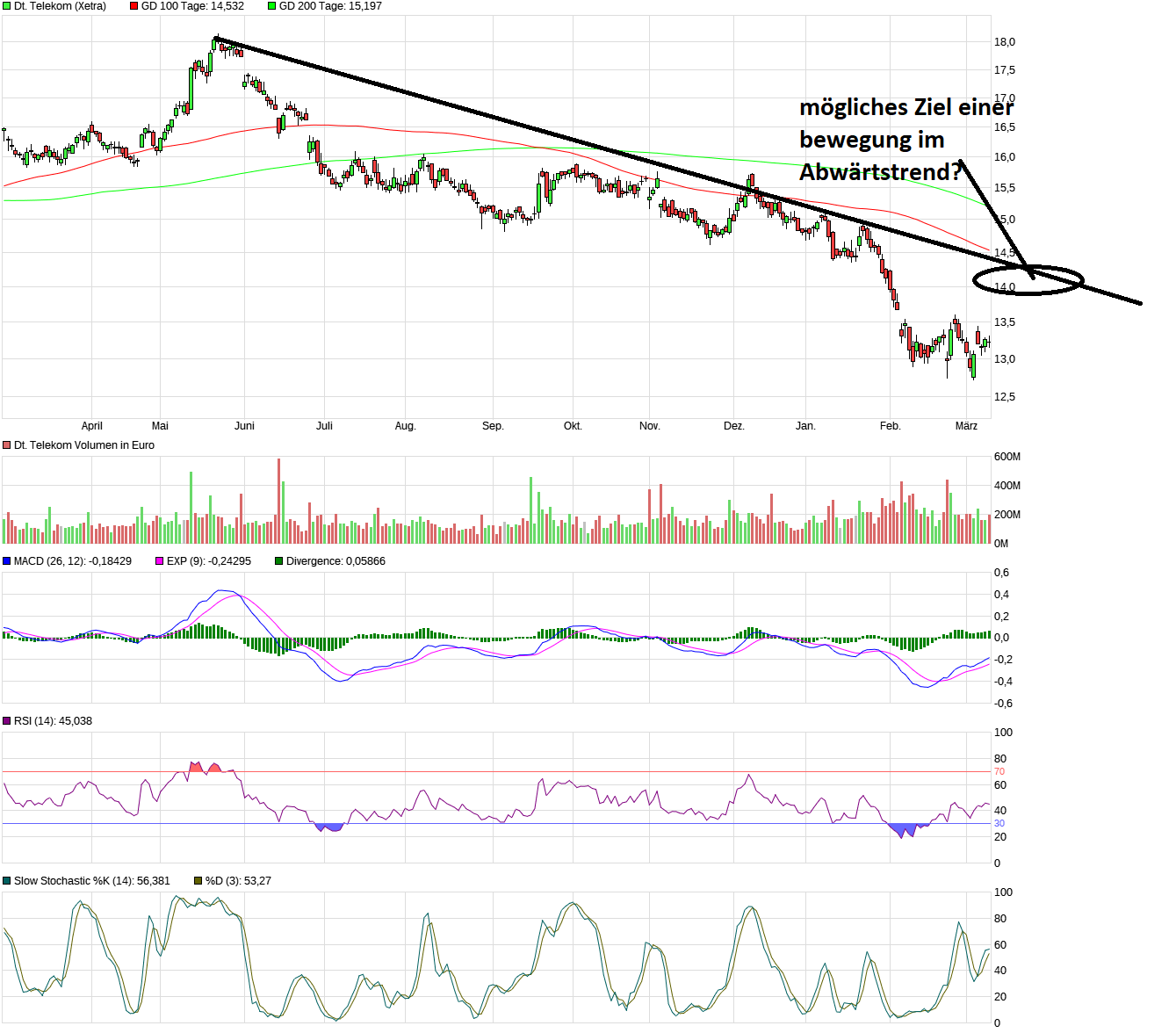Click the "Dt. Telekom (Xetra)" legend label
The image size is (1176, 1033).
point(60,6)
